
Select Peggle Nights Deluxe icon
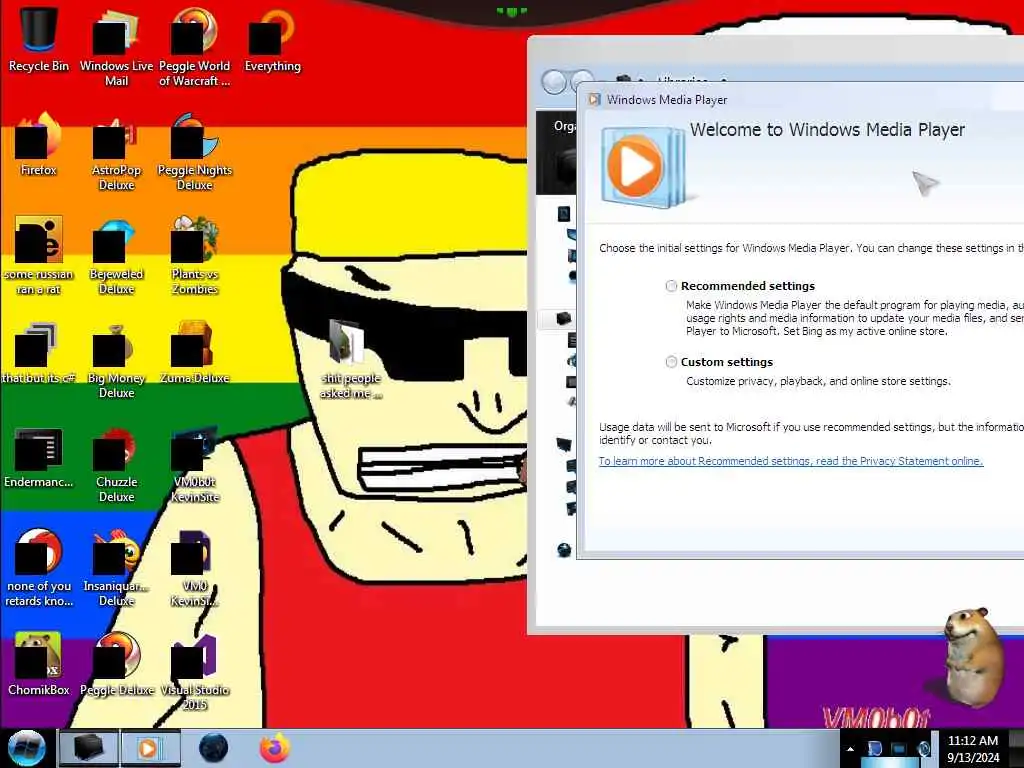pos(195,152)
